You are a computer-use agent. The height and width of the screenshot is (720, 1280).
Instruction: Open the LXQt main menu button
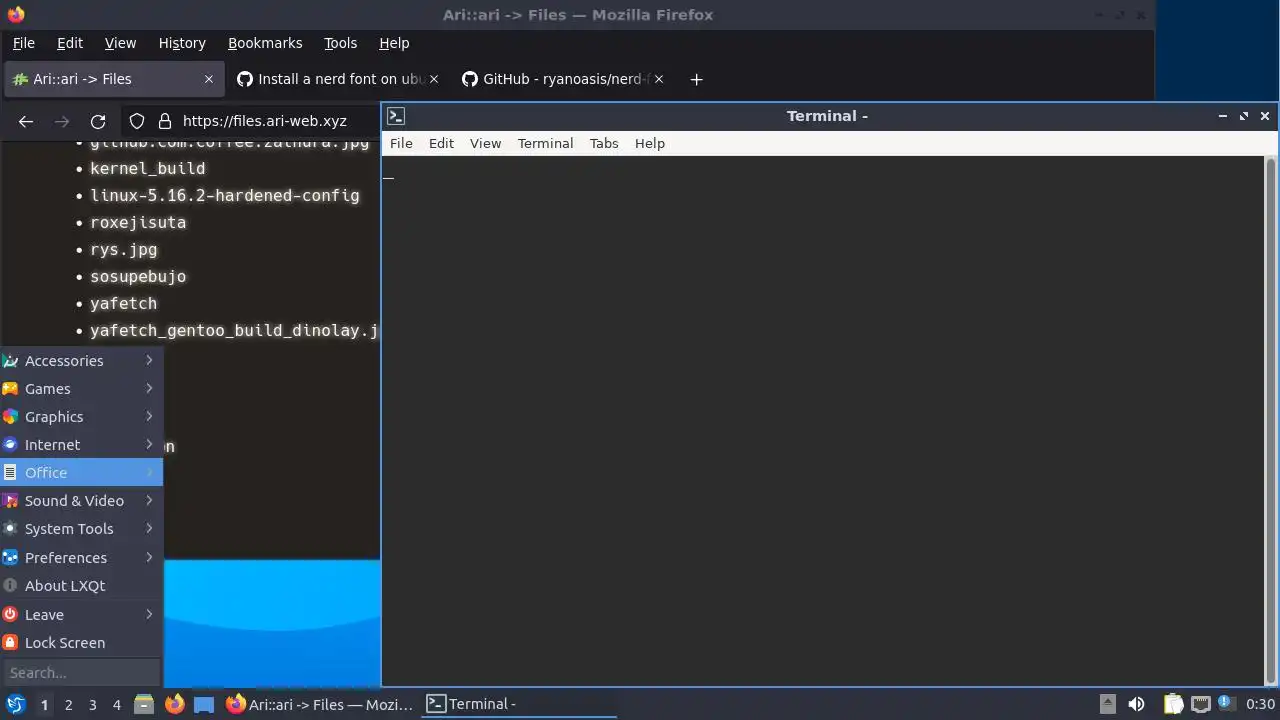pos(15,704)
